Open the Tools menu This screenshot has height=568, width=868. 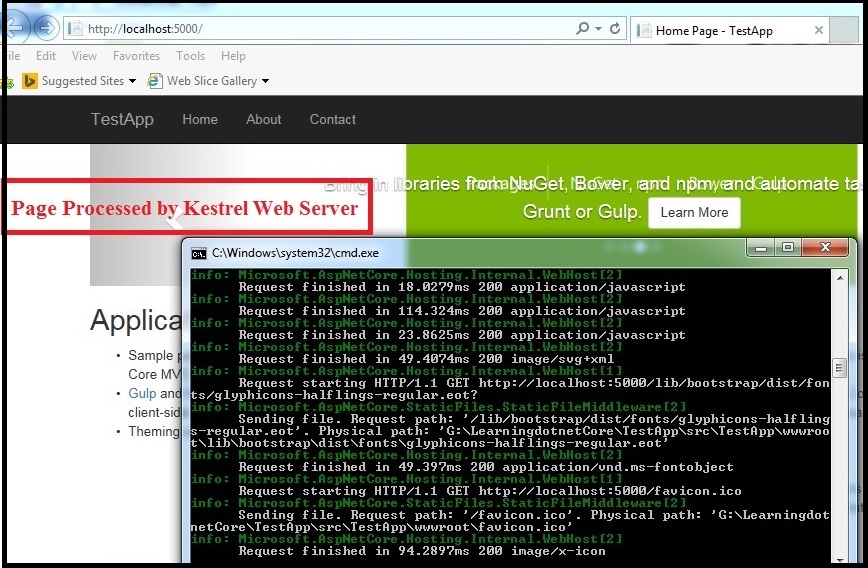coord(190,56)
